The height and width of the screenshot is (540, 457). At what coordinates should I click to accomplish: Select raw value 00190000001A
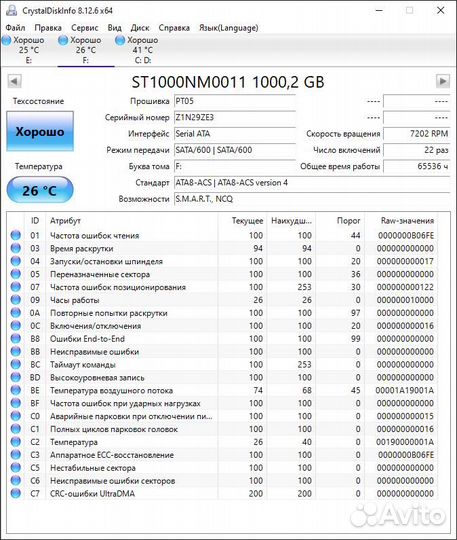tap(405, 442)
